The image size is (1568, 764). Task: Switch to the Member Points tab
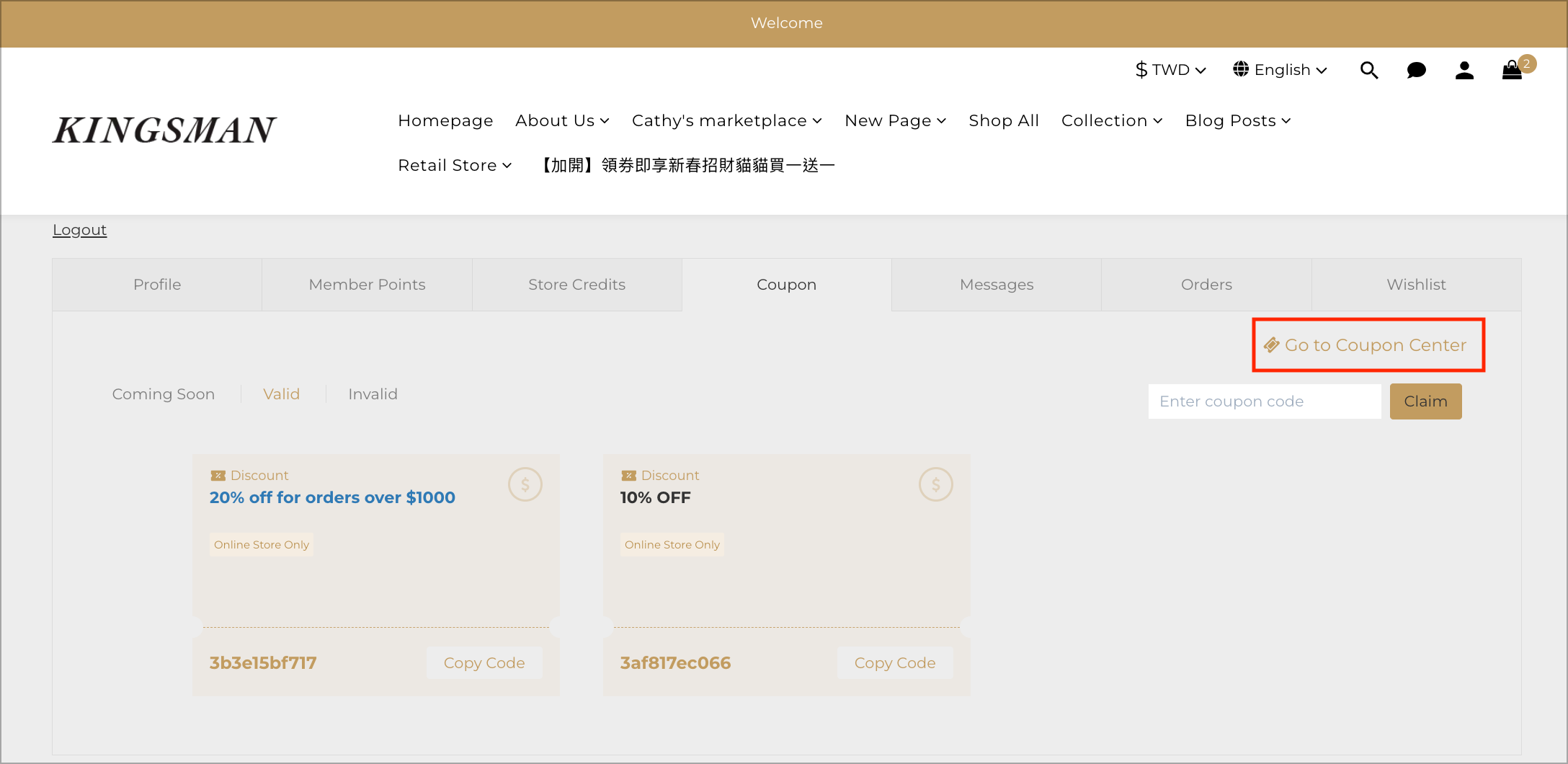[367, 285]
